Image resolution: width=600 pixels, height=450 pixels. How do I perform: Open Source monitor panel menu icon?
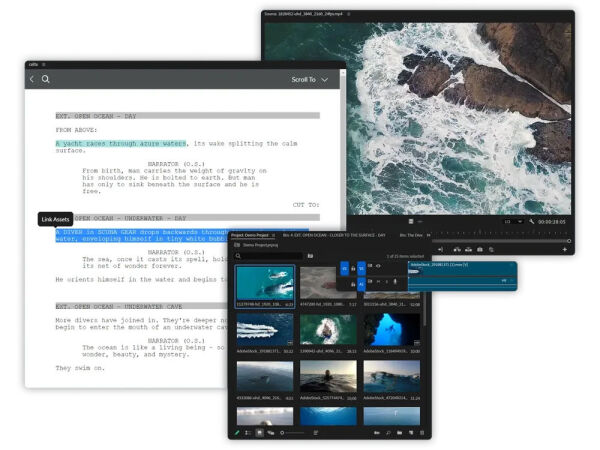(x=349, y=14)
